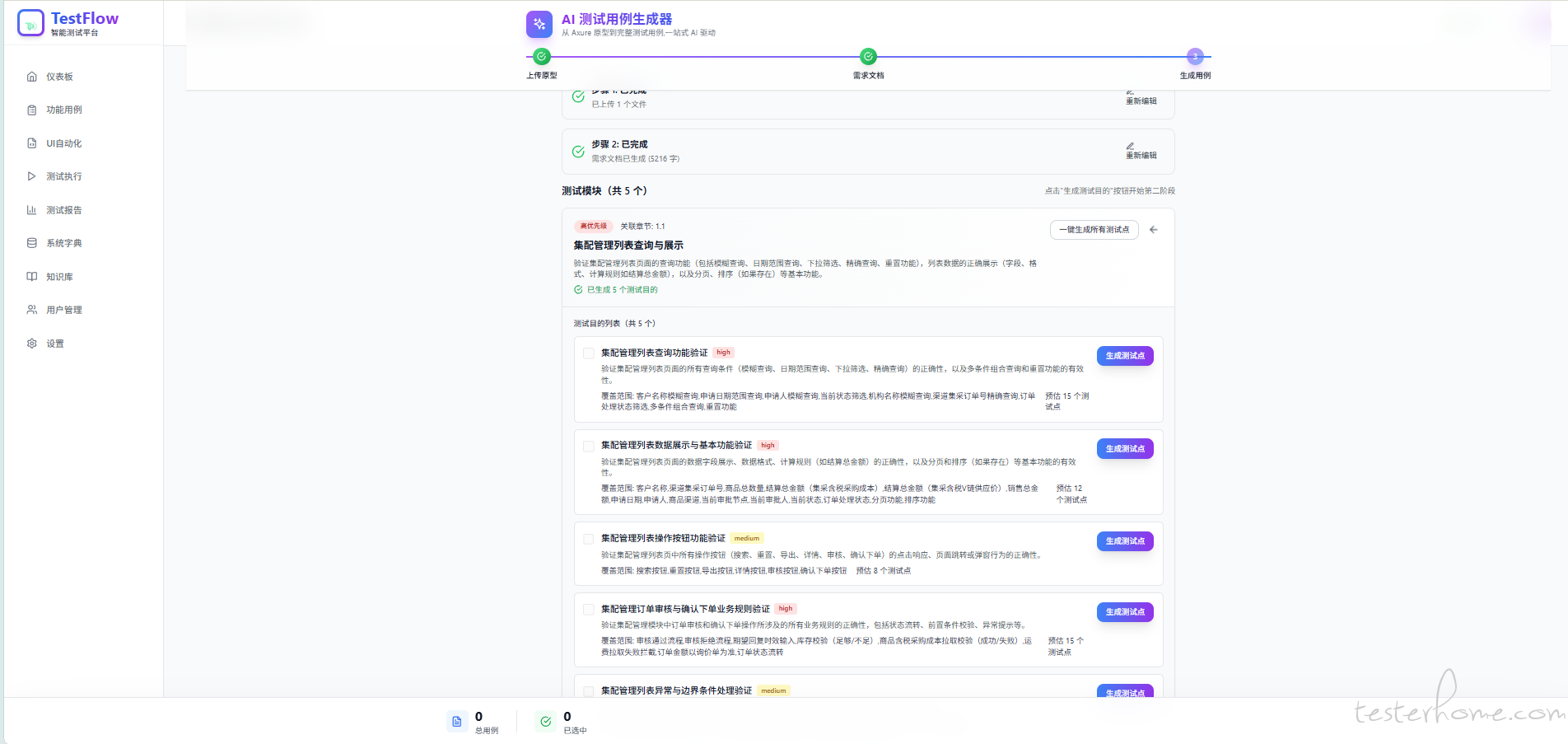Check the 集配管理列表查询功能验证 checkbox
Screen dimensions: 1568x744
pos(589,353)
